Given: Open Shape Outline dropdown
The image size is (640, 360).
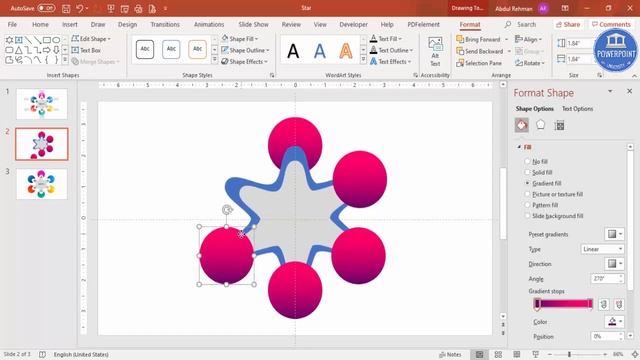Looking at the screenshot, I should [245, 50].
